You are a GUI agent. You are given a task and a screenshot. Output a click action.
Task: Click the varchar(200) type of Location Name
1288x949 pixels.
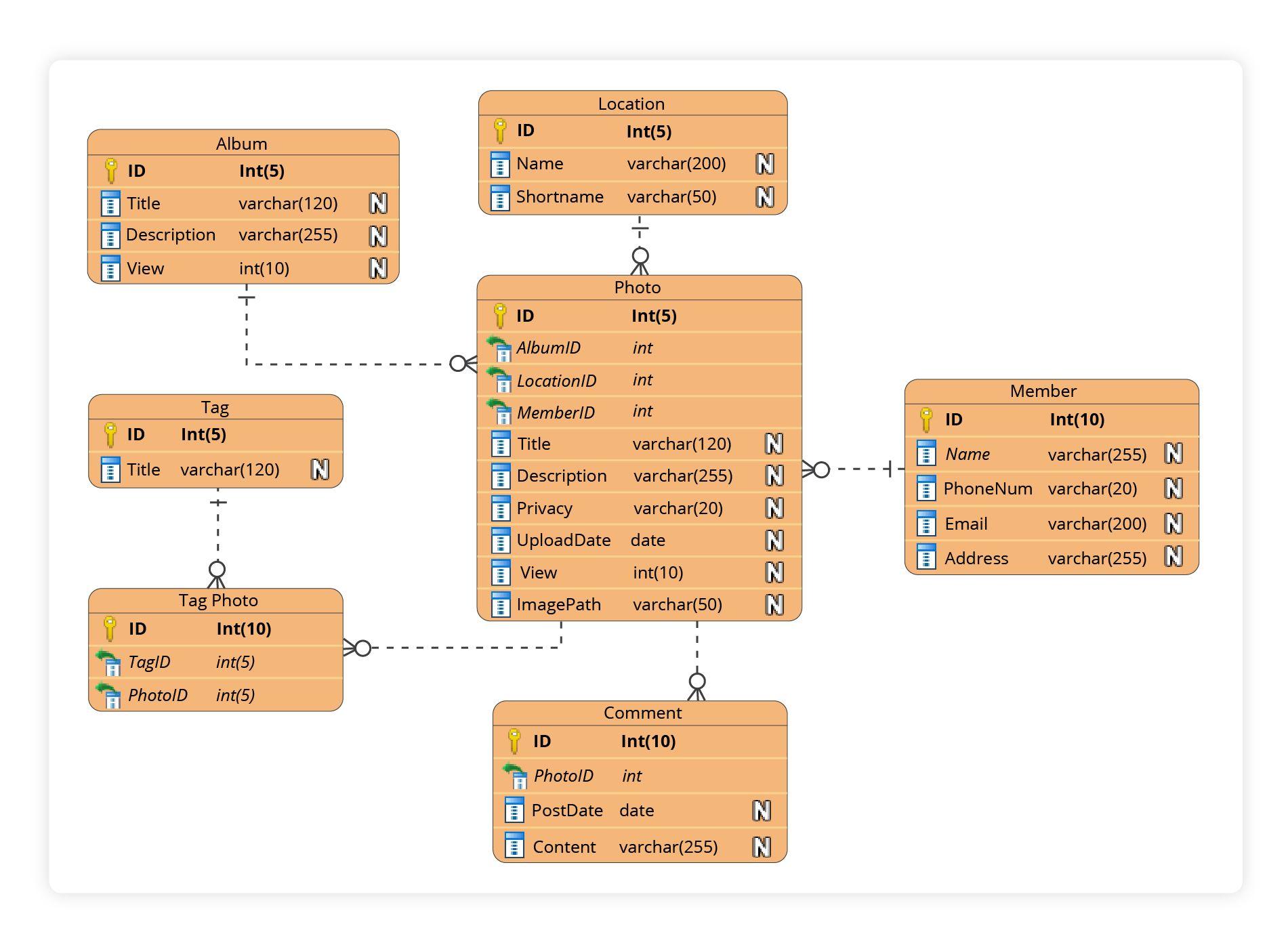click(676, 164)
